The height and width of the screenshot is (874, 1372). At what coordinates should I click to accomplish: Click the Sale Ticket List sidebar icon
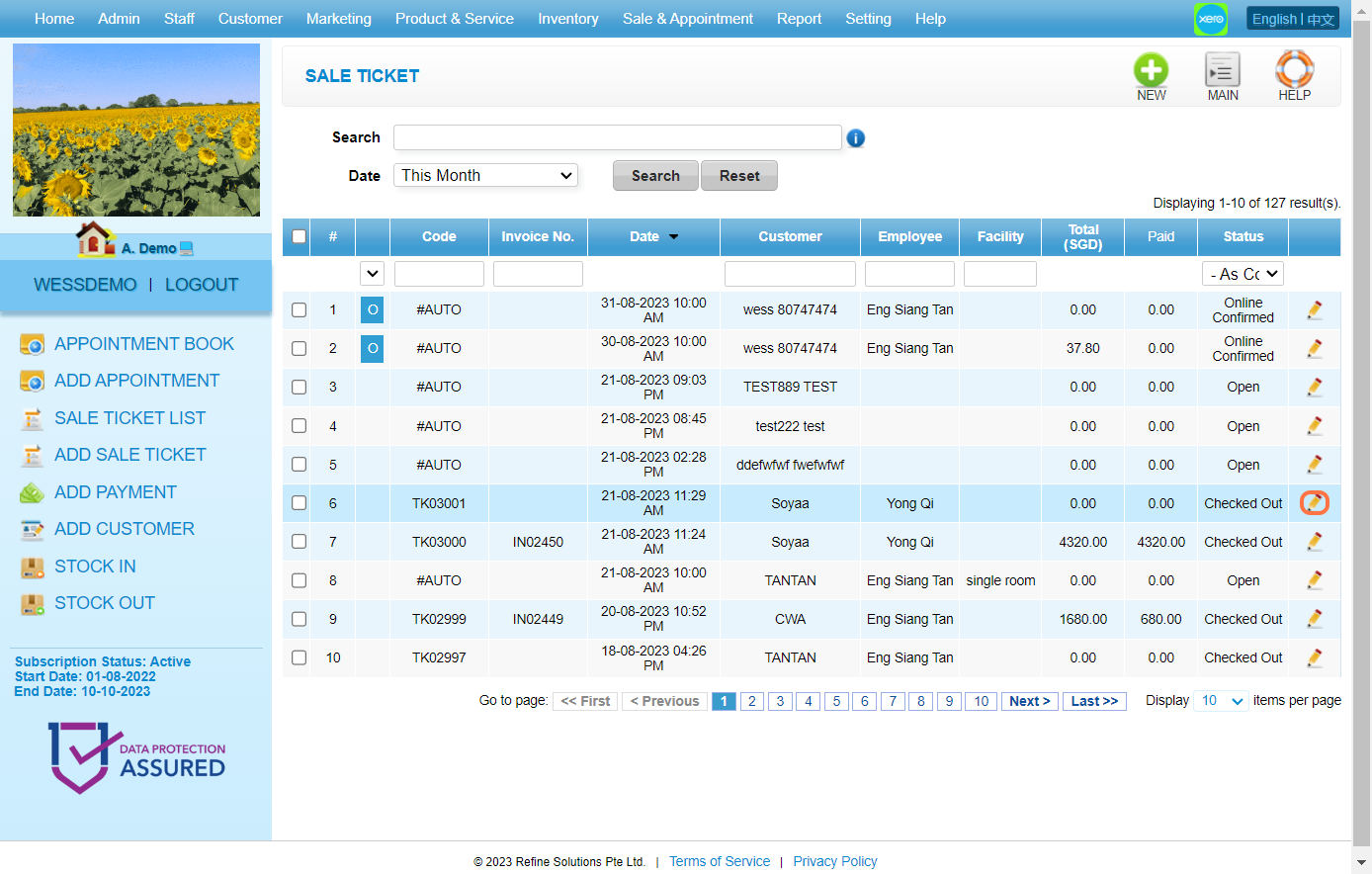[33, 418]
